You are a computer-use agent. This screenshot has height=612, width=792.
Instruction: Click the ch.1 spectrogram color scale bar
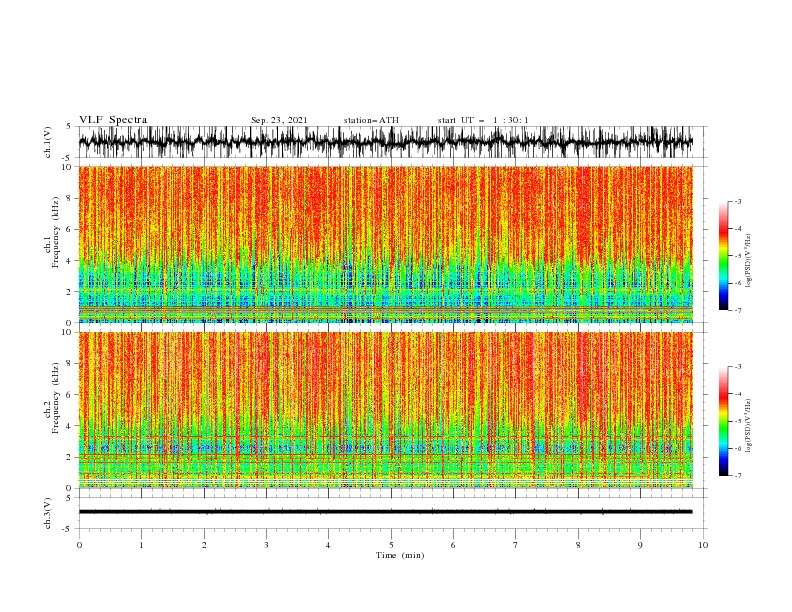click(x=724, y=255)
